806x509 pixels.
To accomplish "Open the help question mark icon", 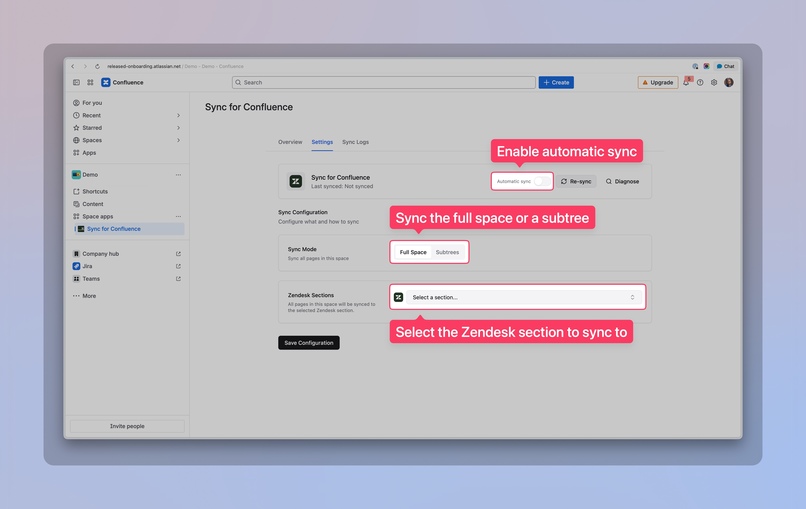I will (700, 82).
